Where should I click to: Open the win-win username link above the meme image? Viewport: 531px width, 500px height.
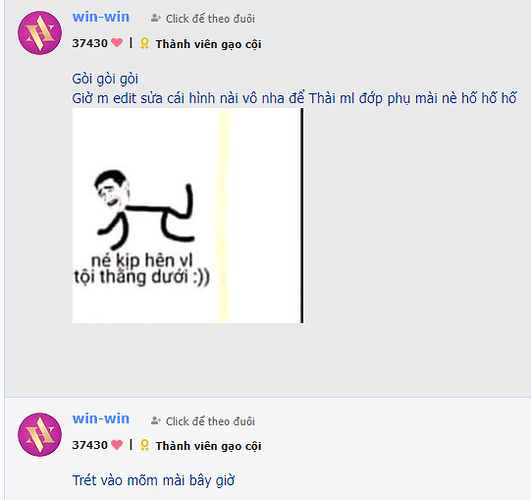coord(101,17)
